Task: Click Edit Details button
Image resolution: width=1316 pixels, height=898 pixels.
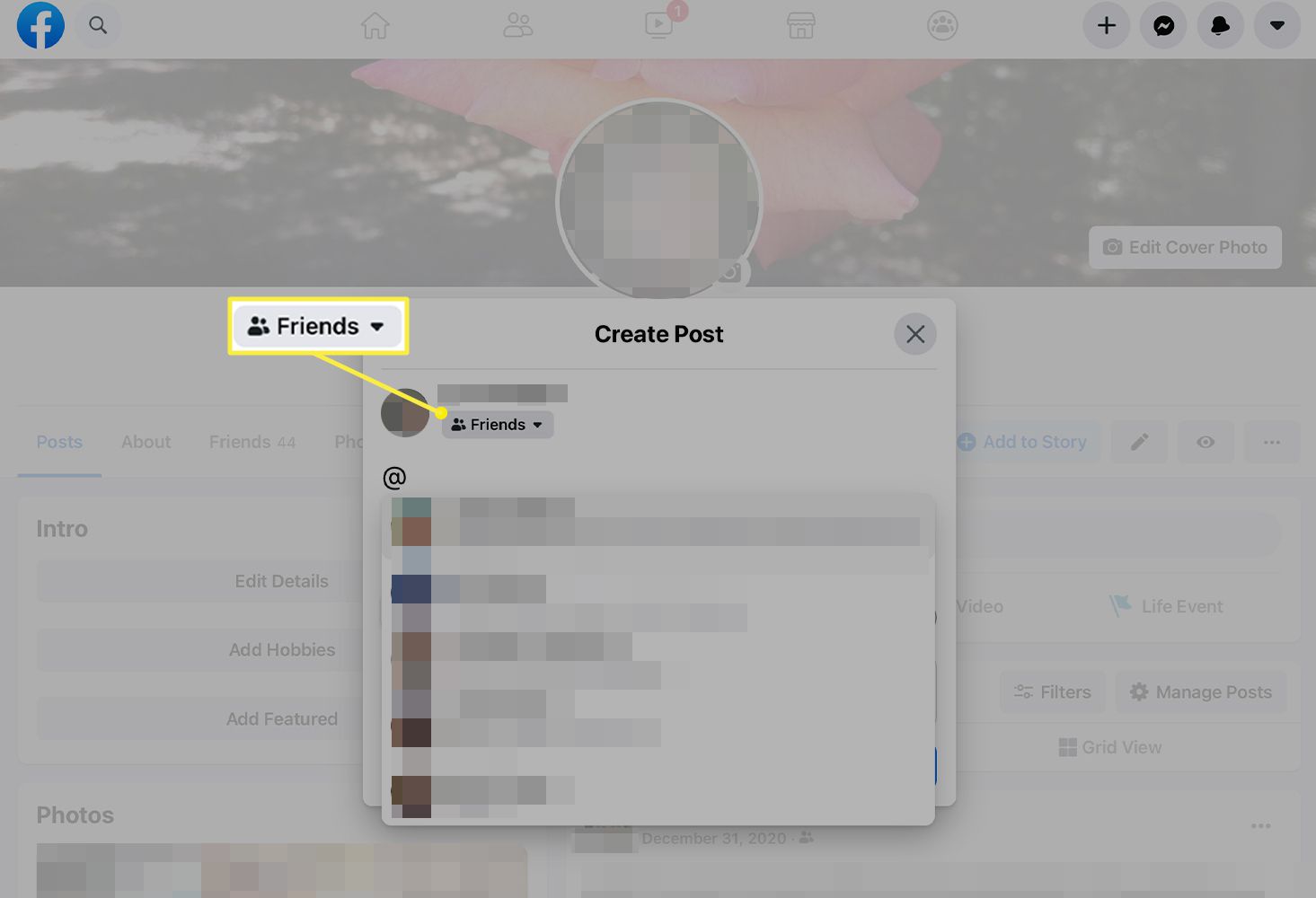Action: [x=281, y=581]
